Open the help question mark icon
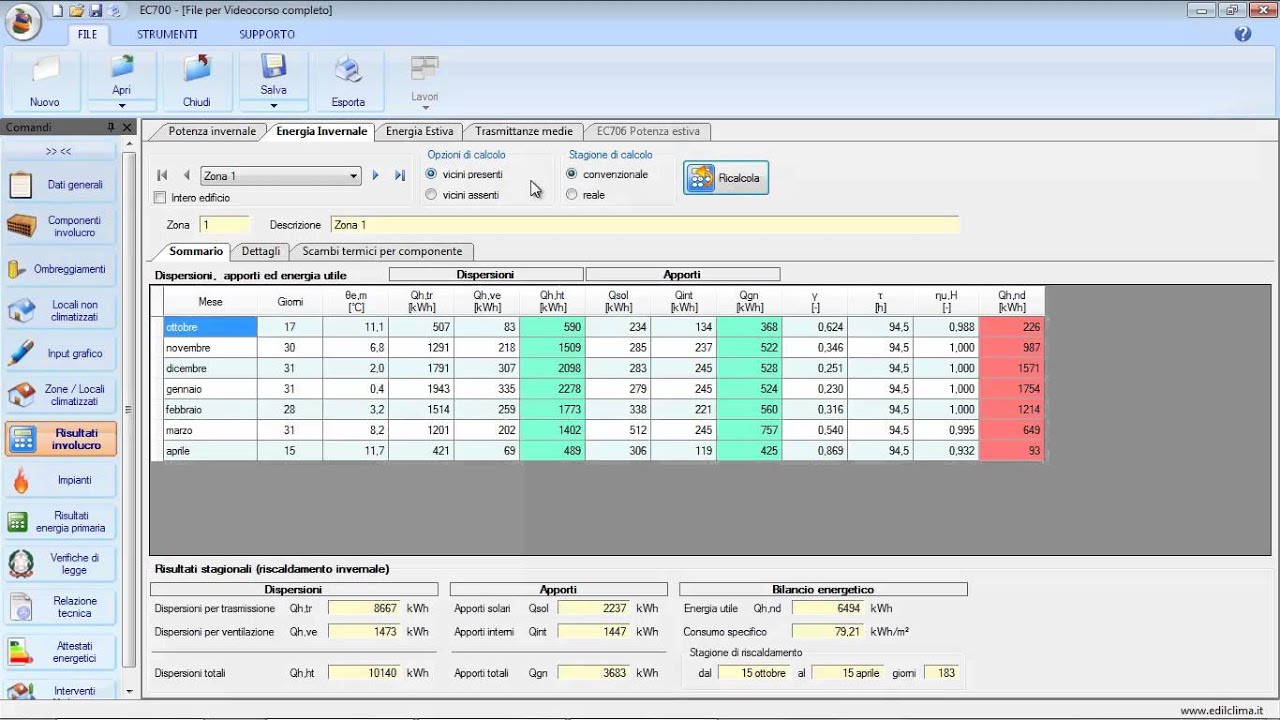This screenshot has height=720, width=1280. point(1243,34)
